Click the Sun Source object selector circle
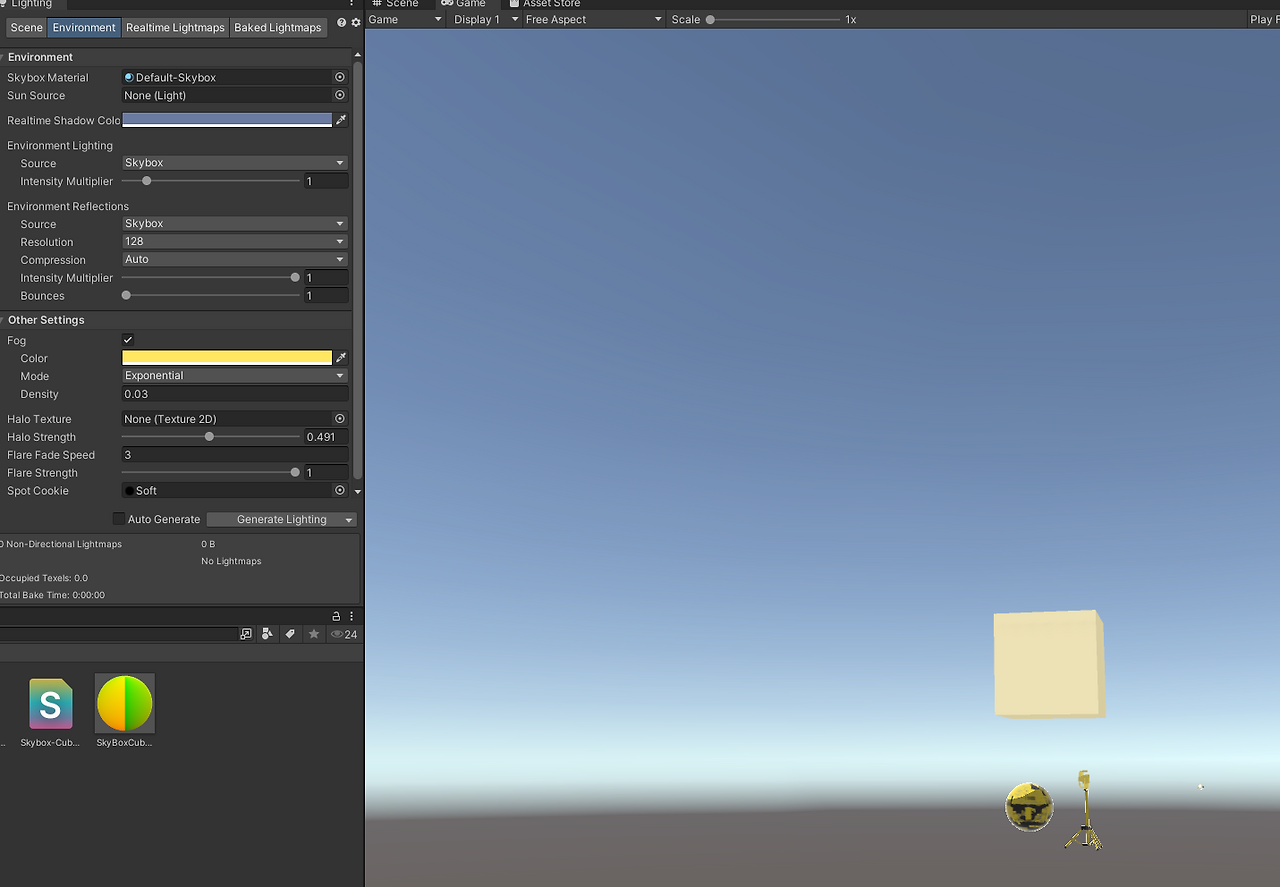Screen dimensions: 1280x887 coord(339,95)
